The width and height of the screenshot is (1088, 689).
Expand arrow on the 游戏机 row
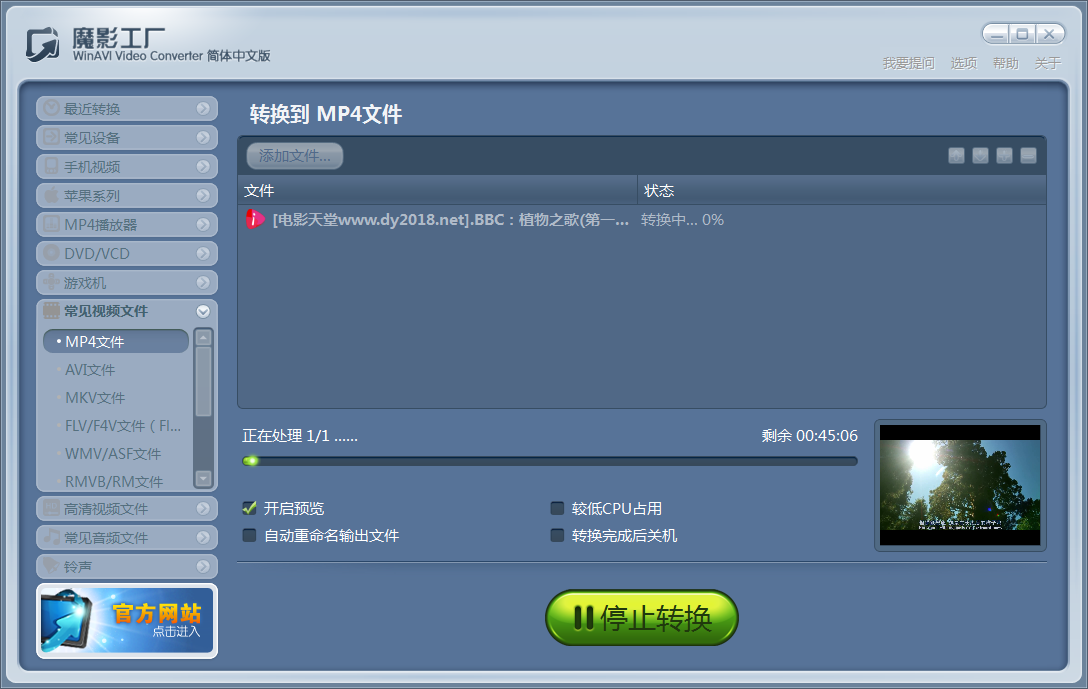203,282
